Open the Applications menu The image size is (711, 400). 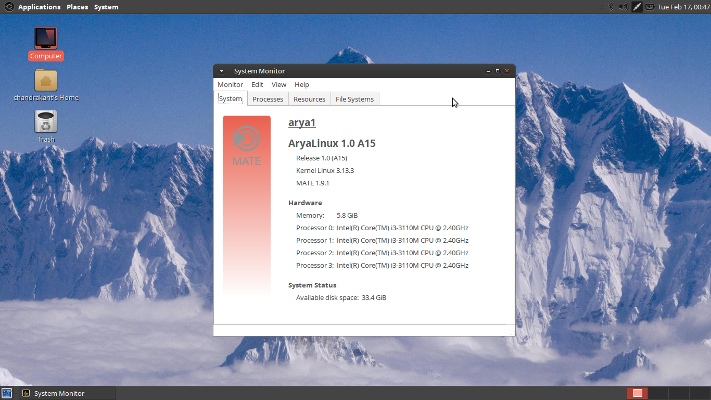point(38,6)
